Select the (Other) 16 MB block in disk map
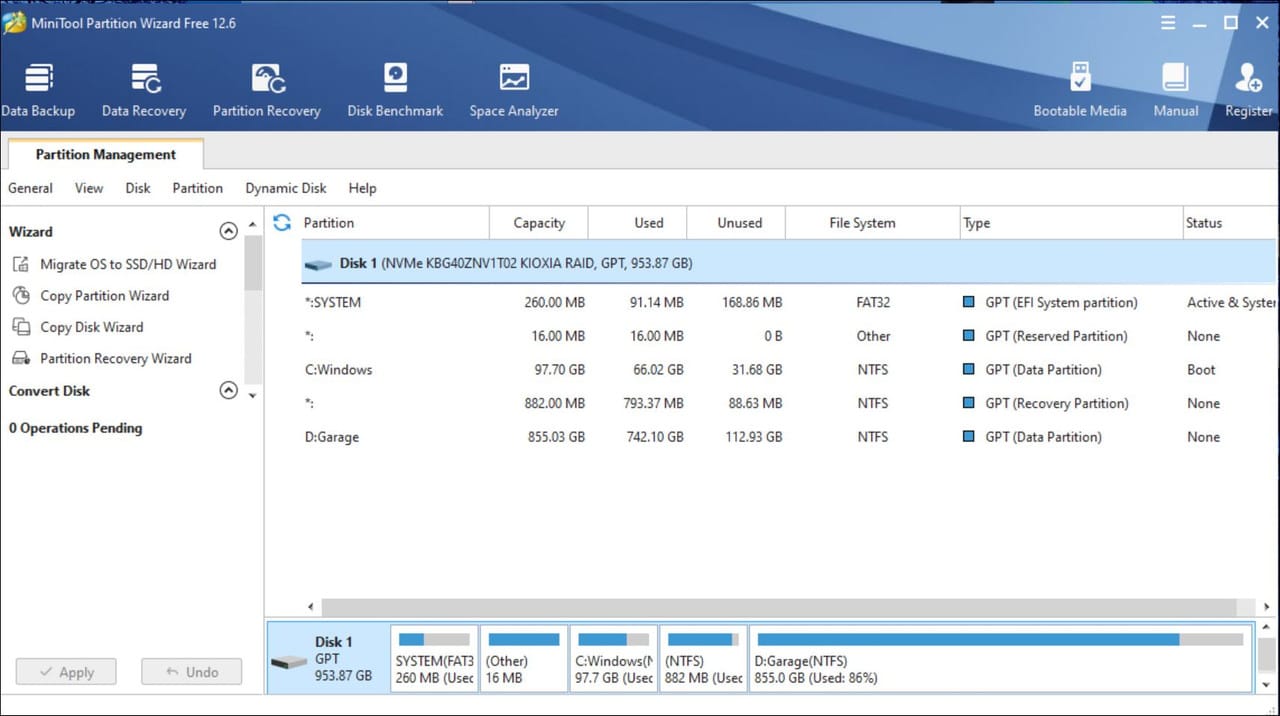Image resolution: width=1280 pixels, height=716 pixels. point(524,659)
